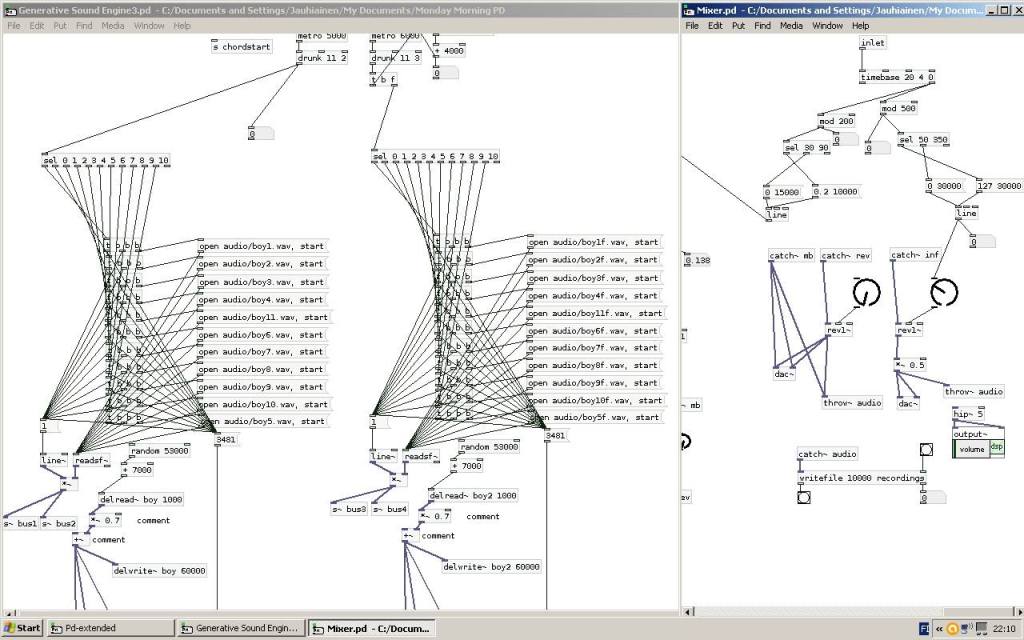Click the volume control in output~
Image resolution: width=1024 pixels, height=640 pixels.
pyautogui.click(x=971, y=450)
